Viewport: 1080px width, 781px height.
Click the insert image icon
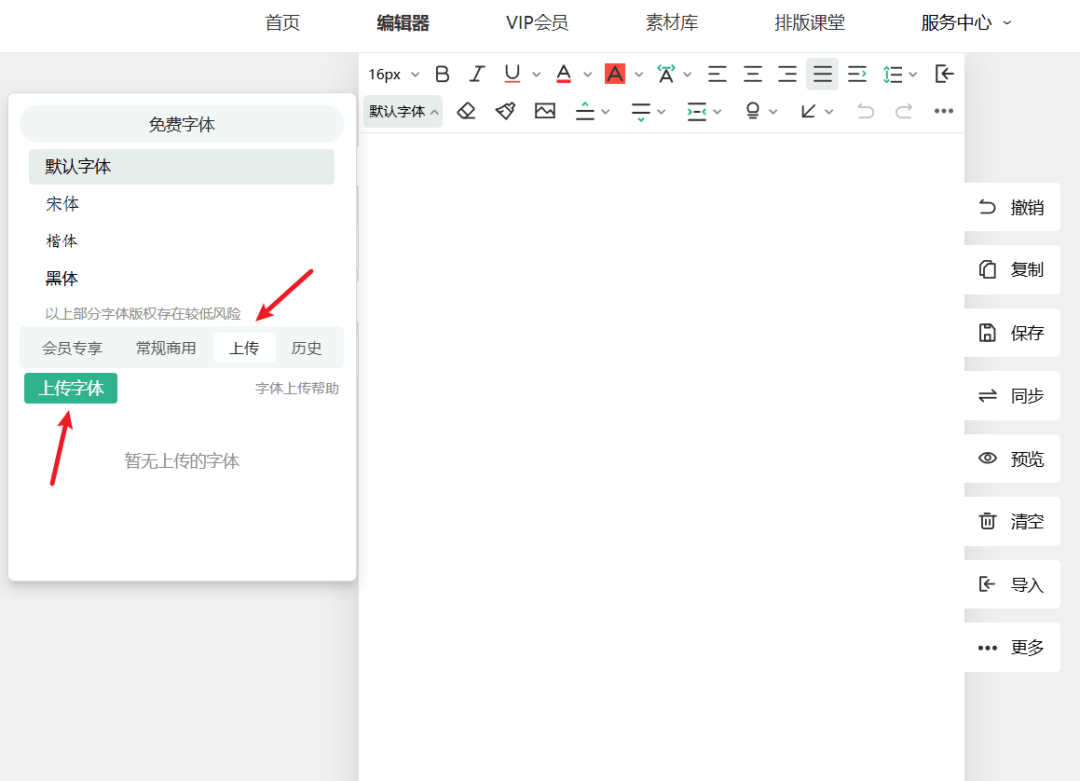545,111
